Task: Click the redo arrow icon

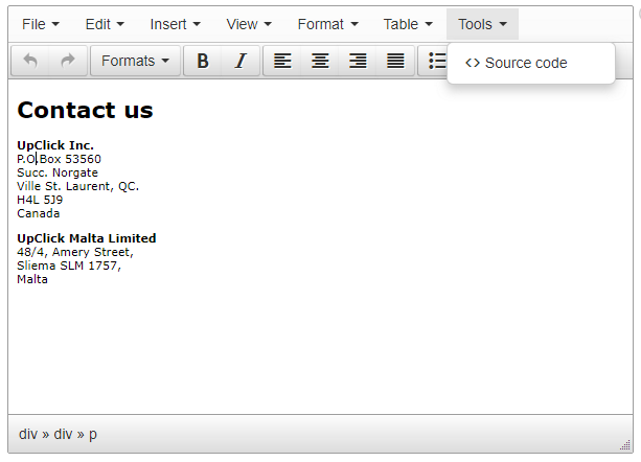Action: [68, 61]
